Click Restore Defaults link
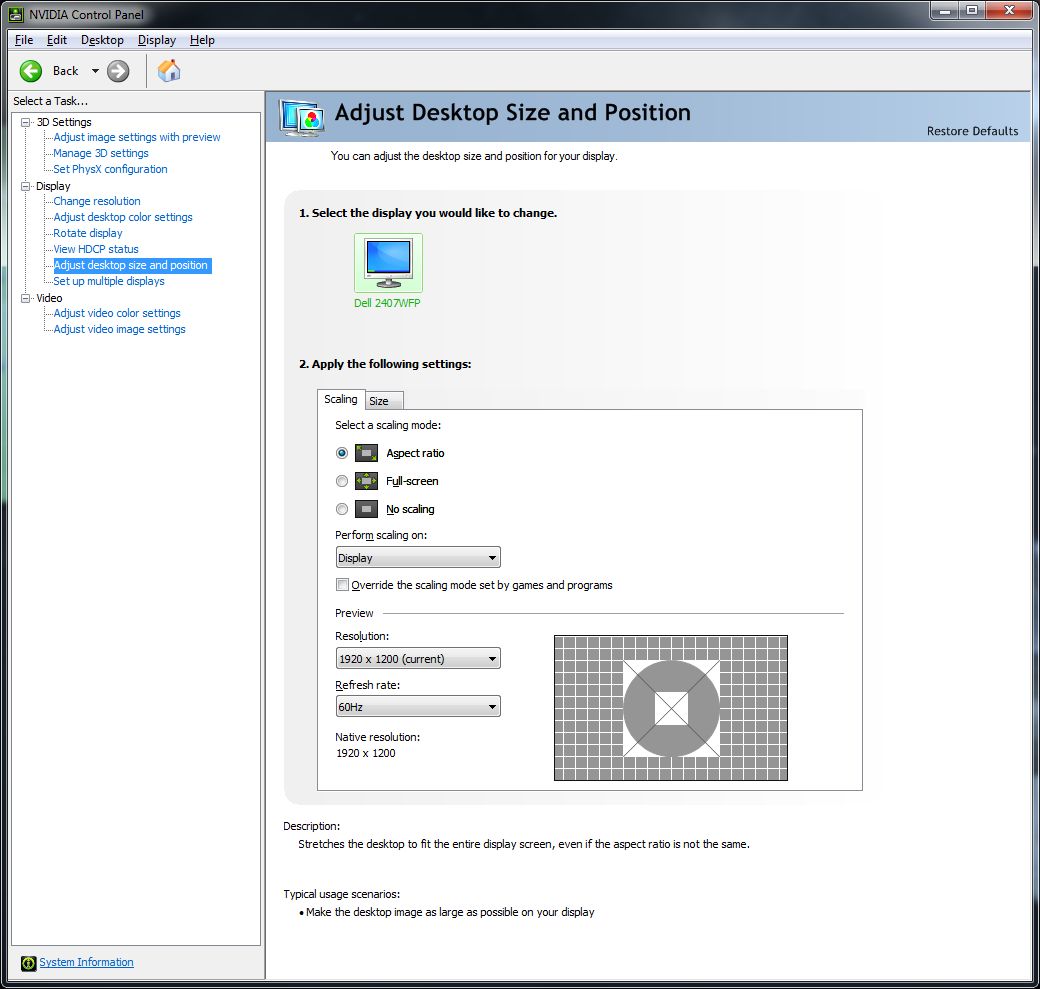Screen dimensions: 1040x989 pyautogui.click(x=972, y=131)
